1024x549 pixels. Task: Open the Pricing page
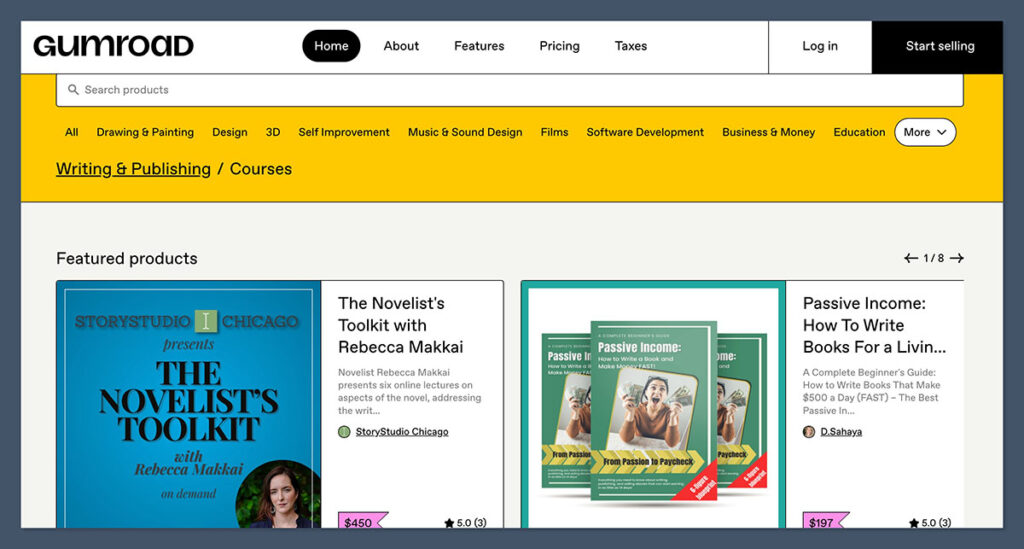[x=559, y=46]
